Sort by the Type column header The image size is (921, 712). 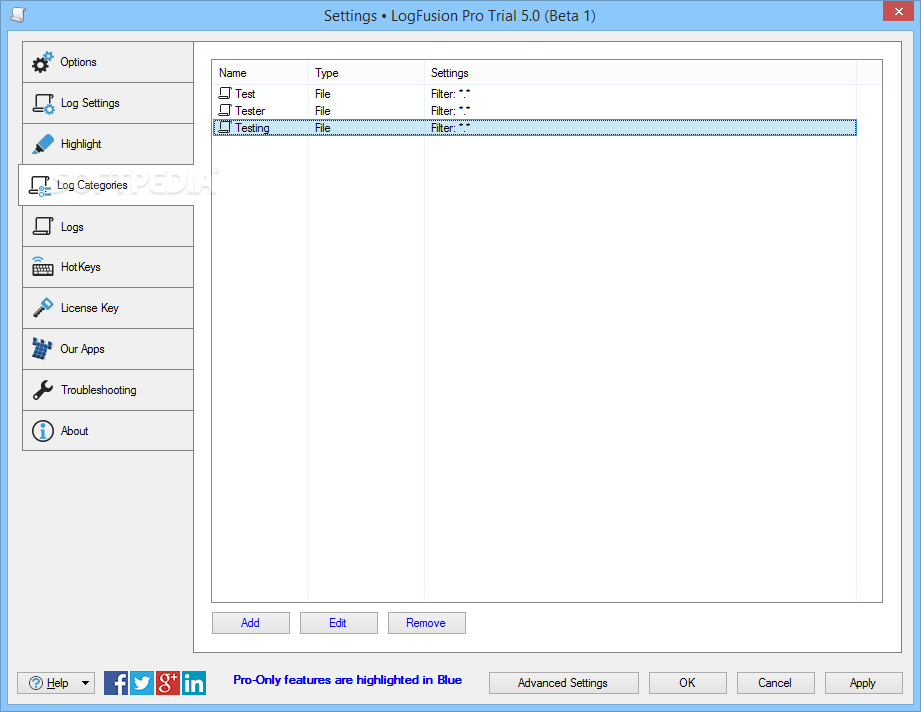(x=367, y=73)
